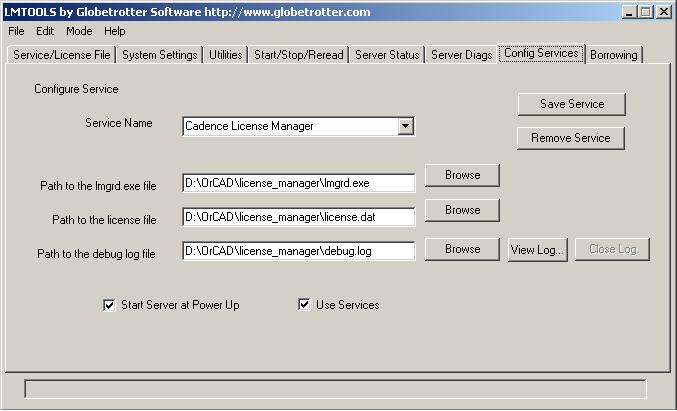Click the Close Log button
677x411 pixels.
coord(612,249)
